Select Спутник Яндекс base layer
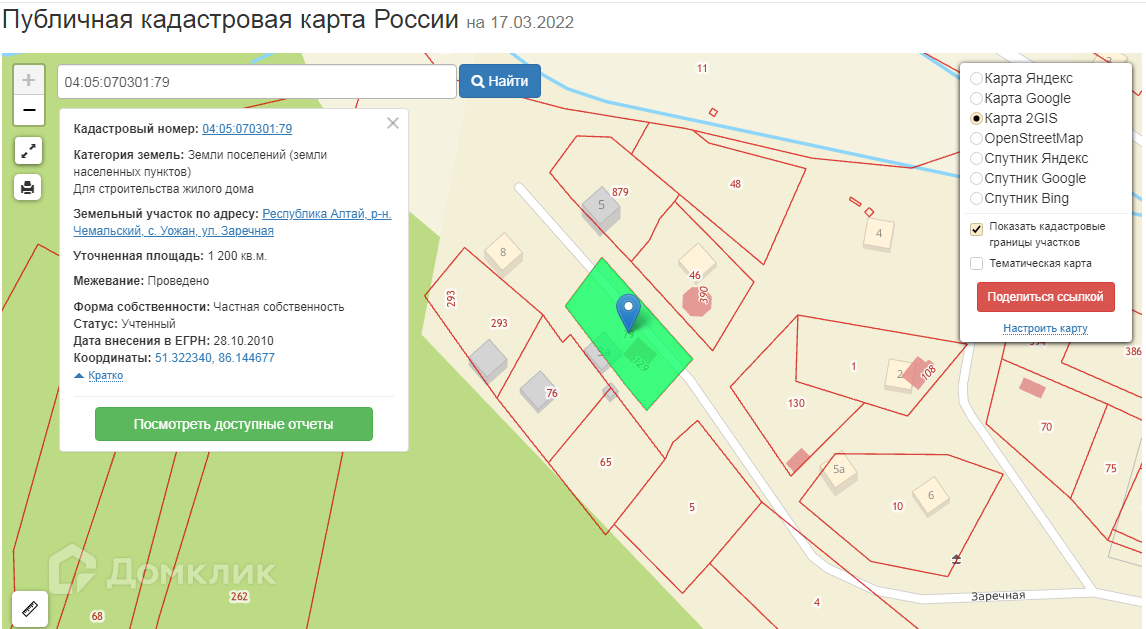Image resolution: width=1146 pixels, height=629 pixels. pyautogui.click(x=976, y=158)
